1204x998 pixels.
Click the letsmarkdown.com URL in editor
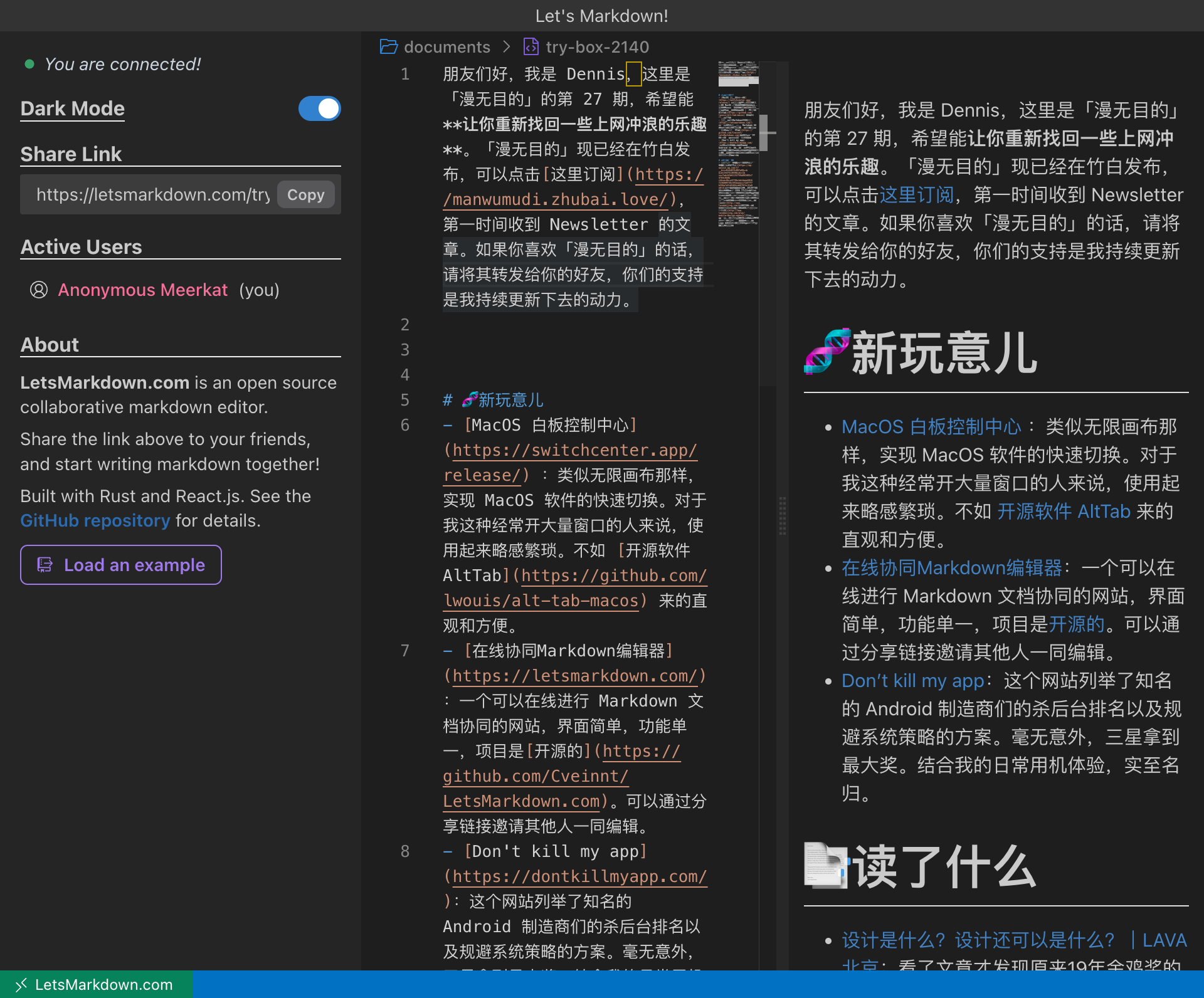[x=574, y=676]
